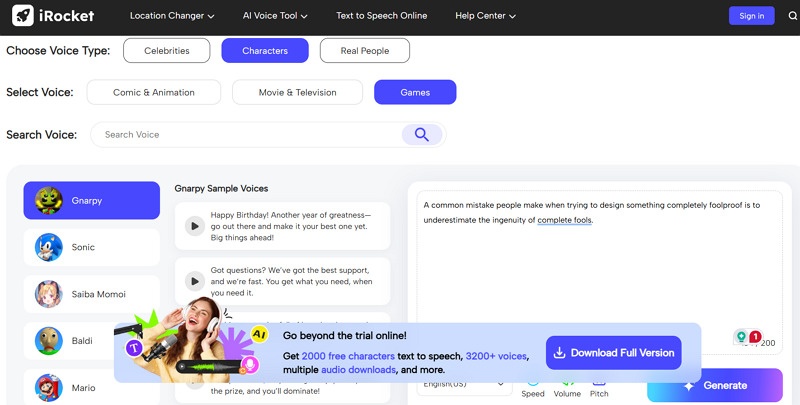Image resolution: width=800 pixels, height=405 pixels.
Task: Expand the Help Center menu
Action: (x=485, y=16)
